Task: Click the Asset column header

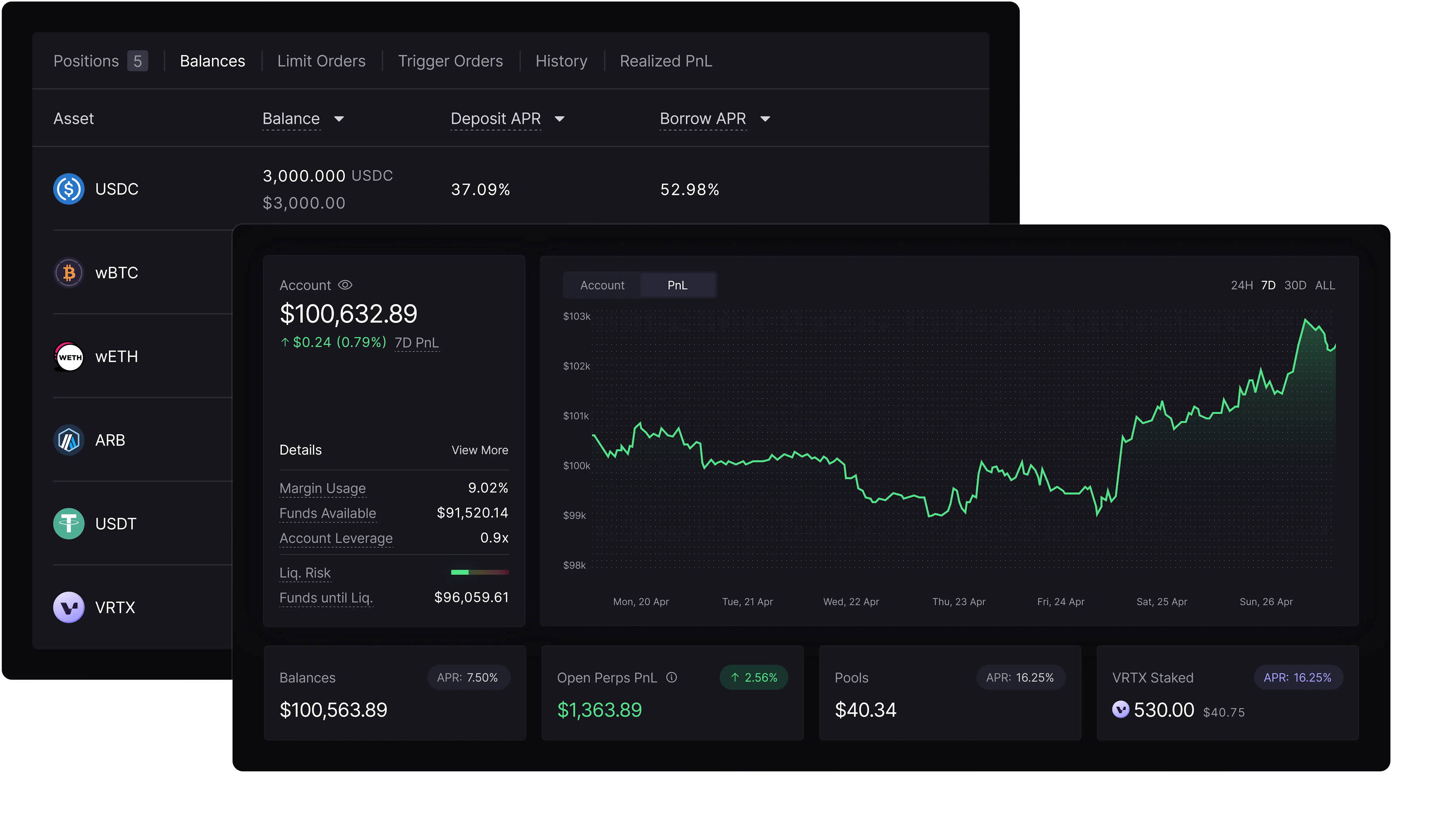Action: point(74,118)
